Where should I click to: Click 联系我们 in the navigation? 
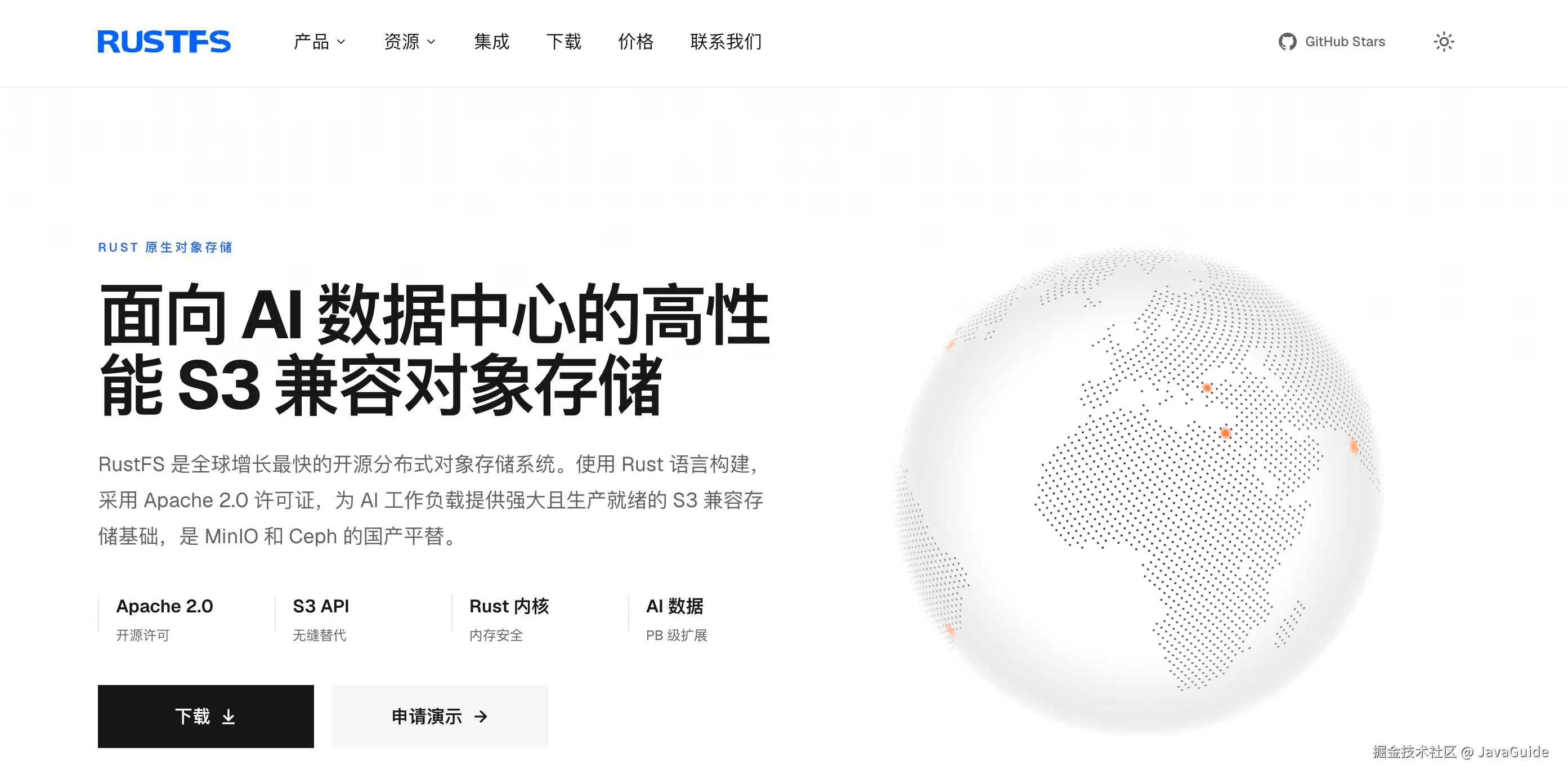(x=725, y=42)
